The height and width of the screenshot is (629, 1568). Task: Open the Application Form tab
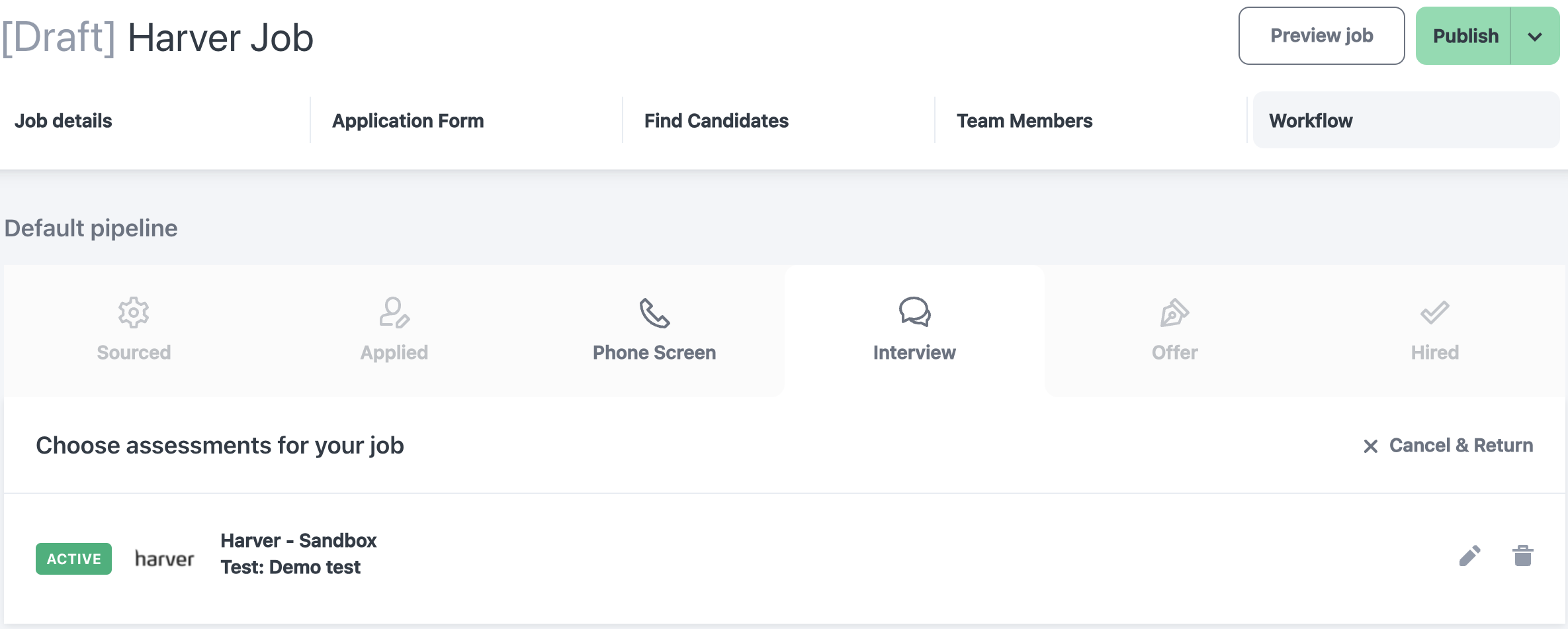tap(408, 121)
